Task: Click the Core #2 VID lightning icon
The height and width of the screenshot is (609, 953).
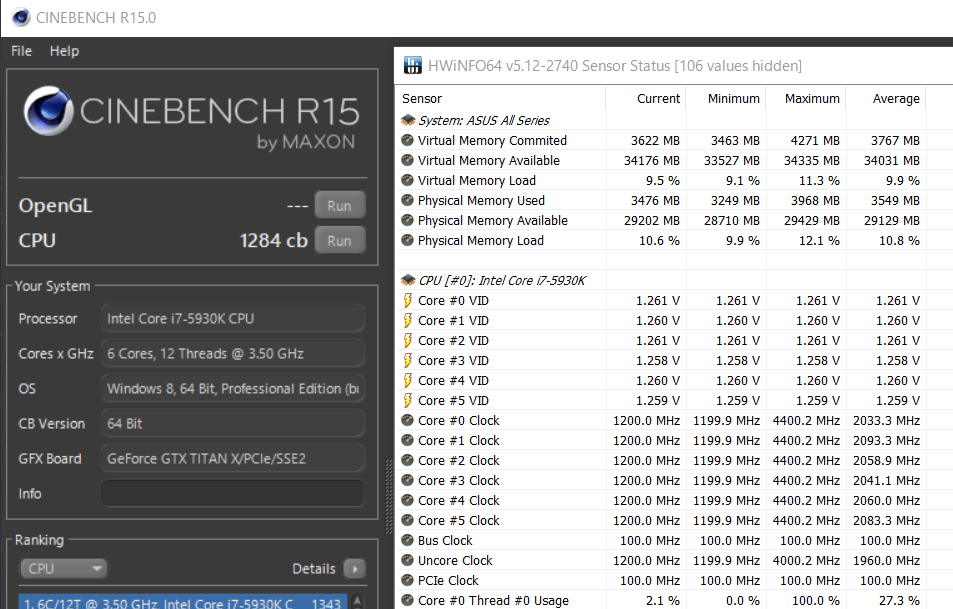Action: [408, 340]
